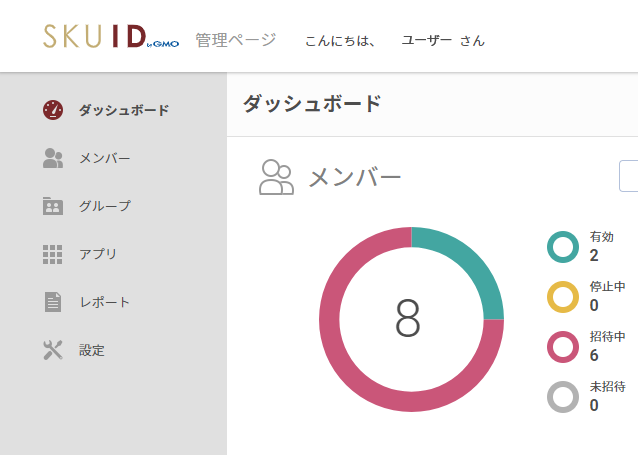This screenshot has width=638, height=455.
Task: Click the レポート document icon in sidebar
Action: point(53,302)
